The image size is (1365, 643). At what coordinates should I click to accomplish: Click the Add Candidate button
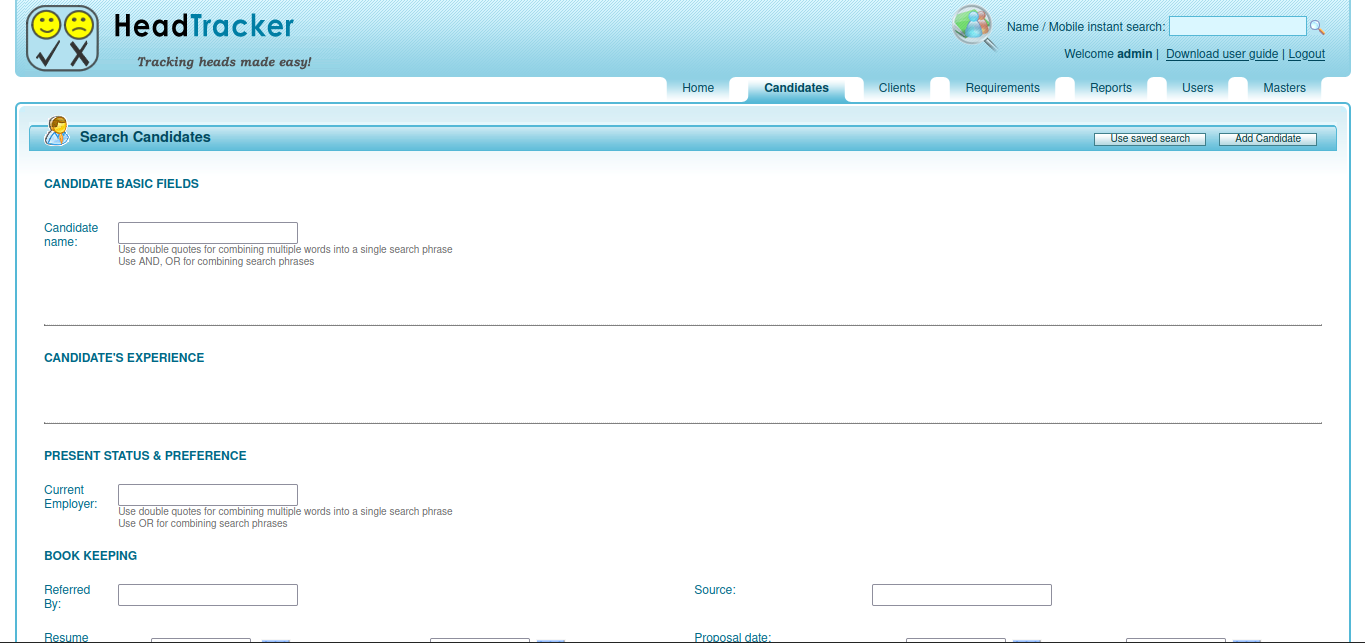1268,139
